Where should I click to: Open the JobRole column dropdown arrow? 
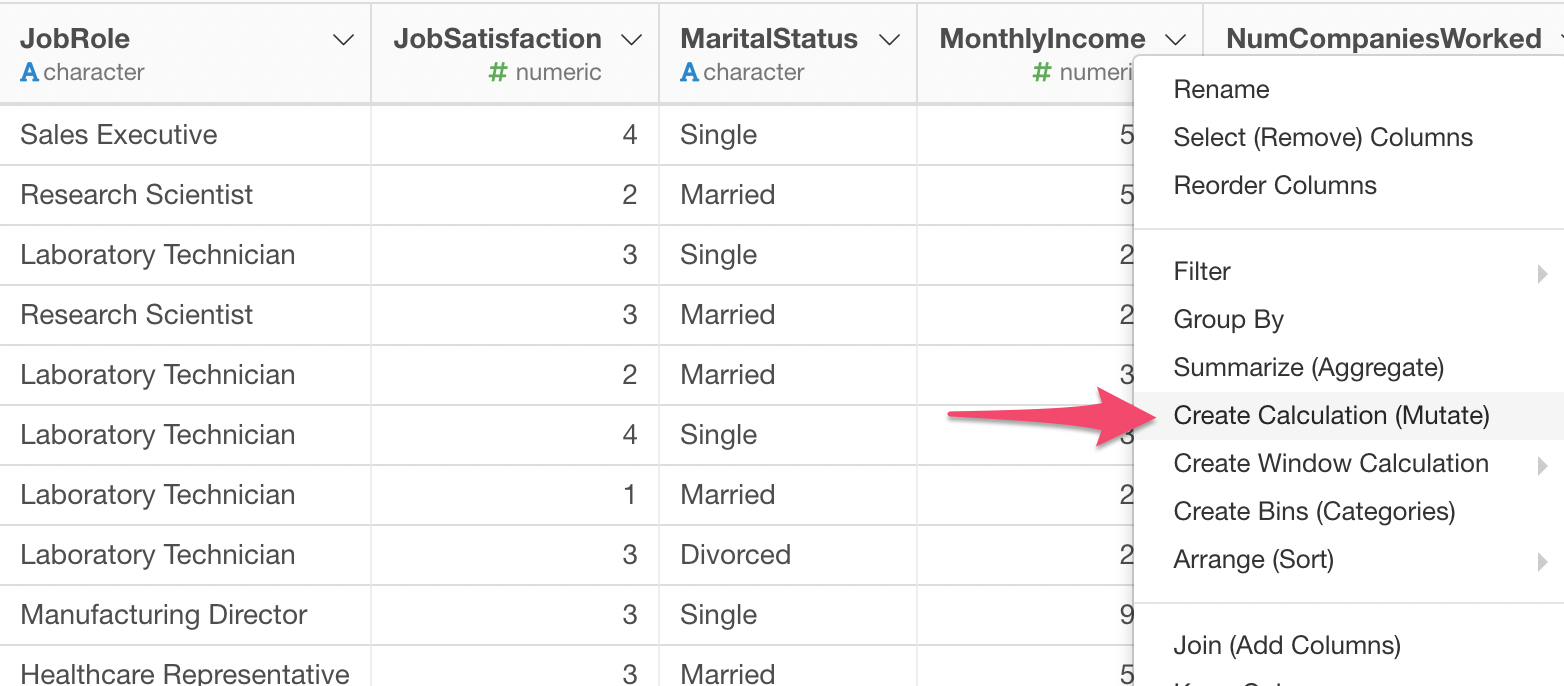(343, 40)
